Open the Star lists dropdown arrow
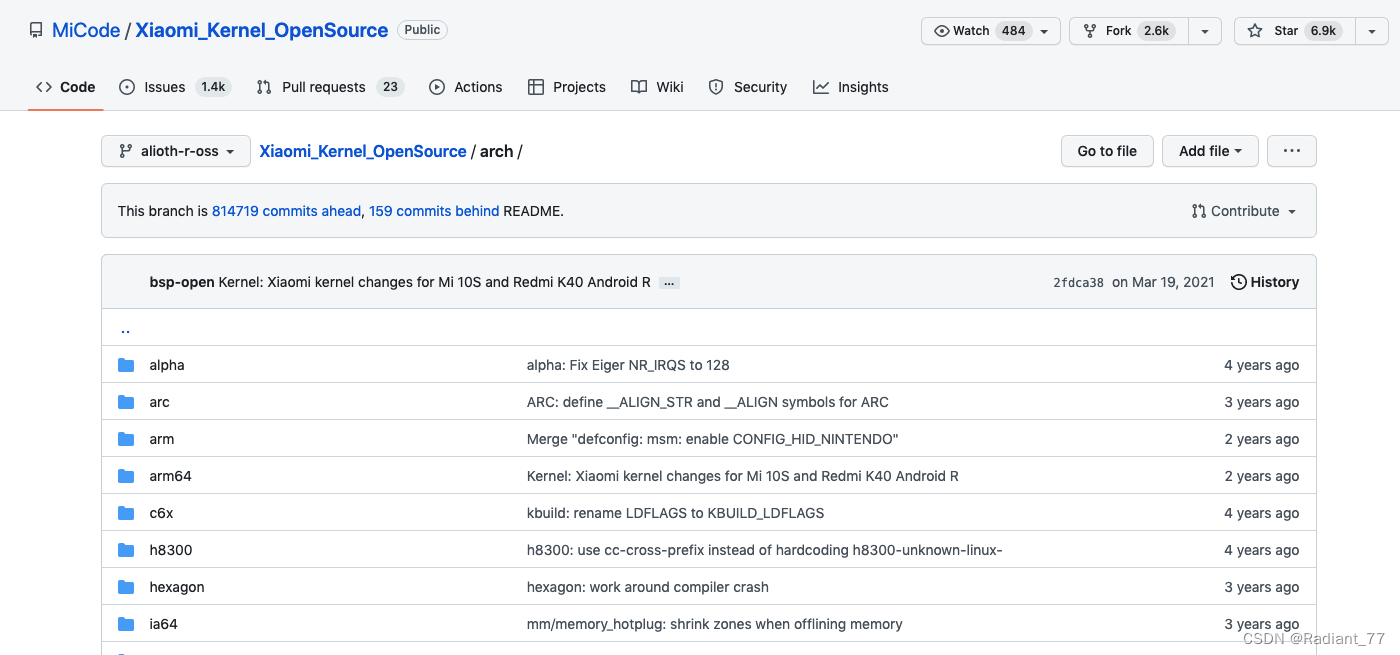The height and width of the screenshot is (655, 1400). point(1370,31)
